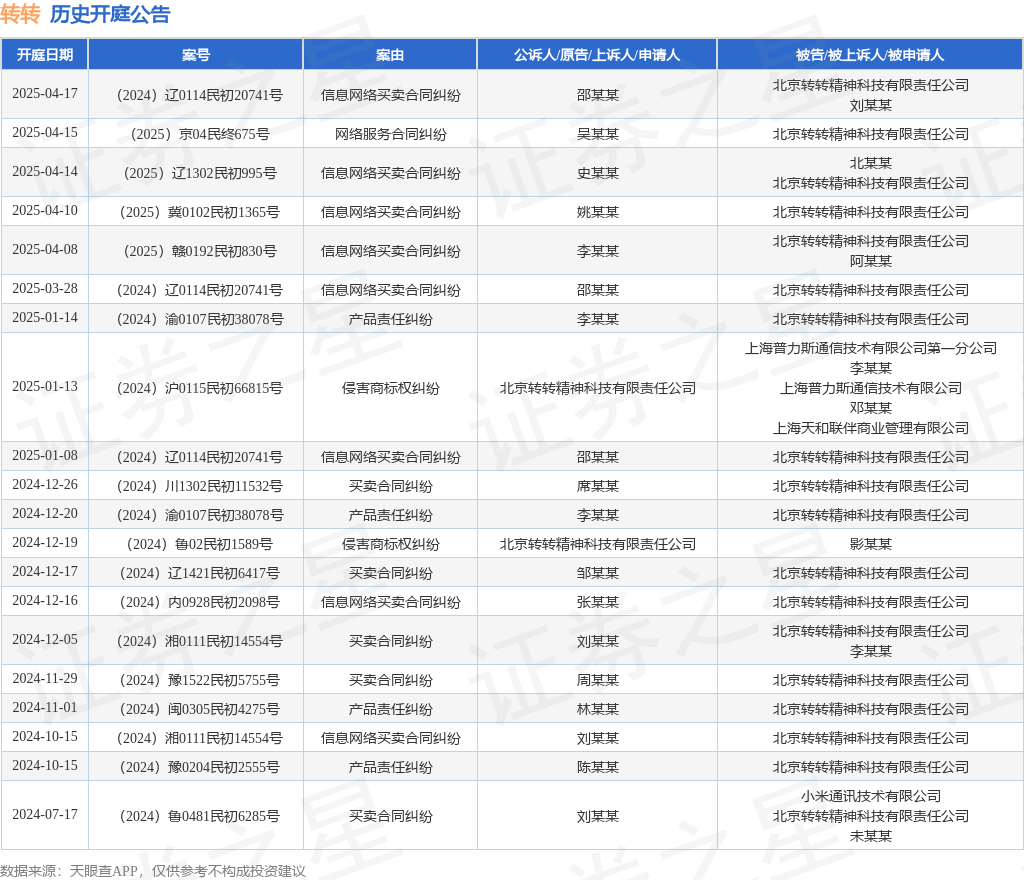Screen dimensions: 1024x880
Task: Click defendant 小米通讯技术有限公司
Action: point(871,796)
